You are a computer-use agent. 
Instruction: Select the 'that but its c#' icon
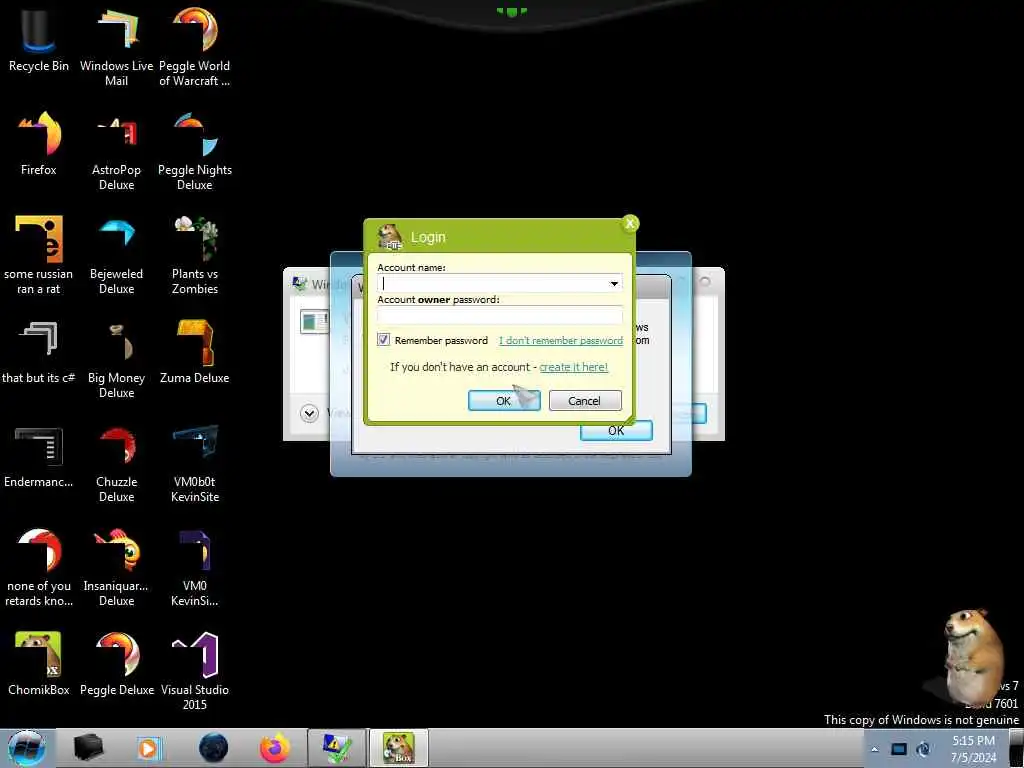(x=39, y=351)
